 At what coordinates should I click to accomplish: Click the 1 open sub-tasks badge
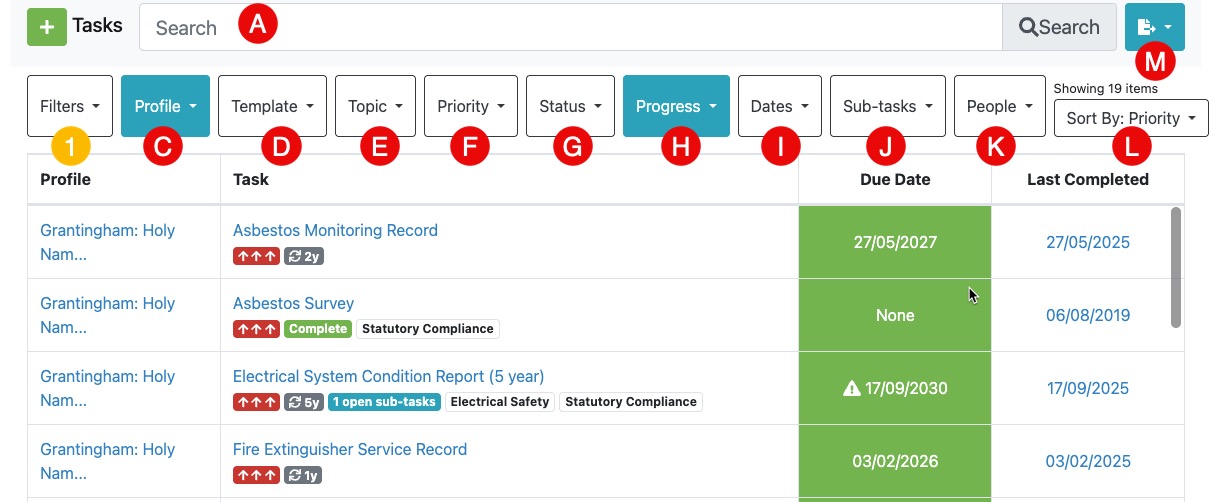click(385, 402)
